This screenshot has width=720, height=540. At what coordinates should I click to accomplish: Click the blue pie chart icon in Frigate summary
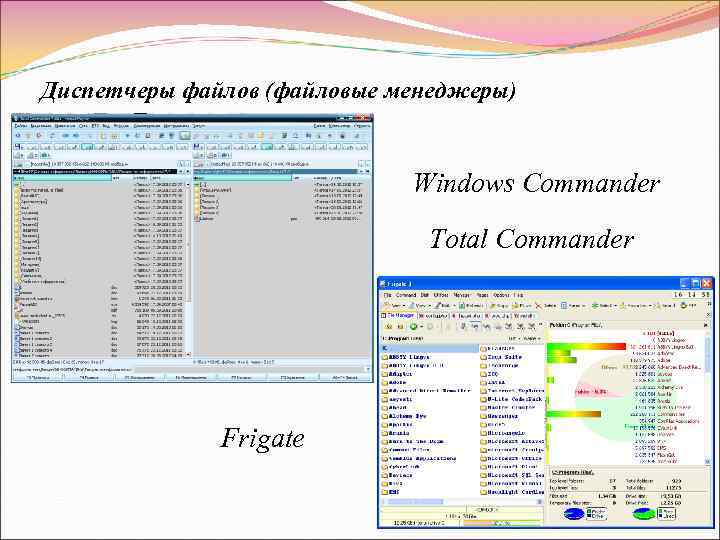(x=574, y=514)
